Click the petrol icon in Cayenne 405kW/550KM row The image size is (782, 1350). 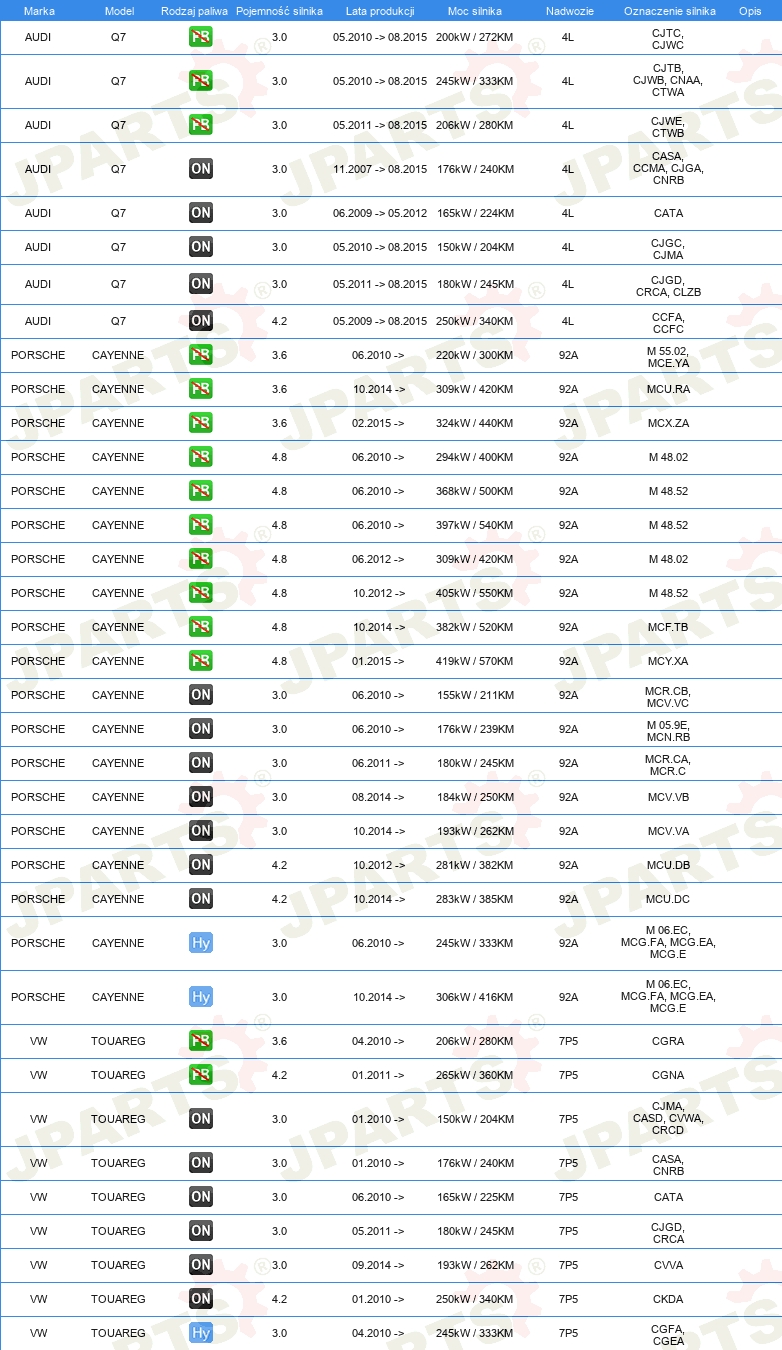(x=201, y=593)
